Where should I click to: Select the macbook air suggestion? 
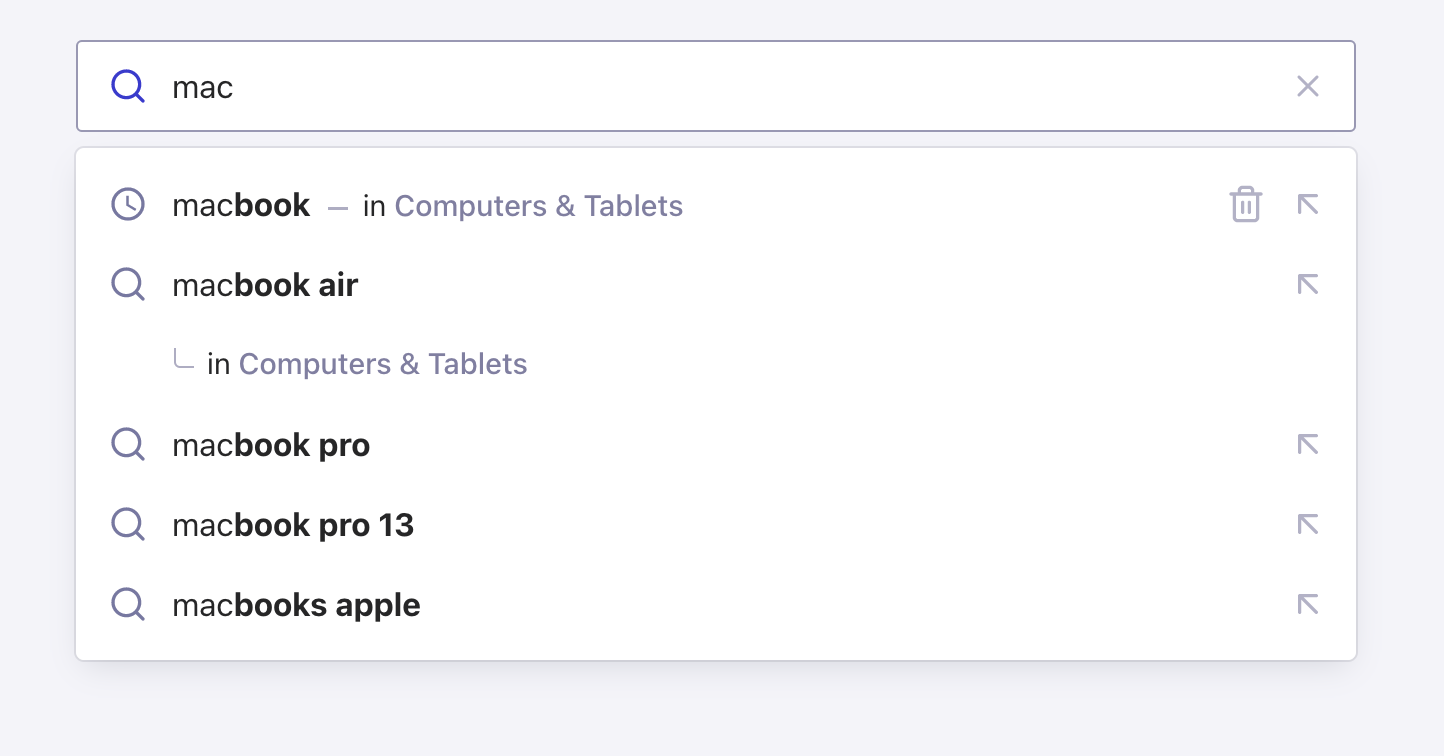[x=264, y=284]
